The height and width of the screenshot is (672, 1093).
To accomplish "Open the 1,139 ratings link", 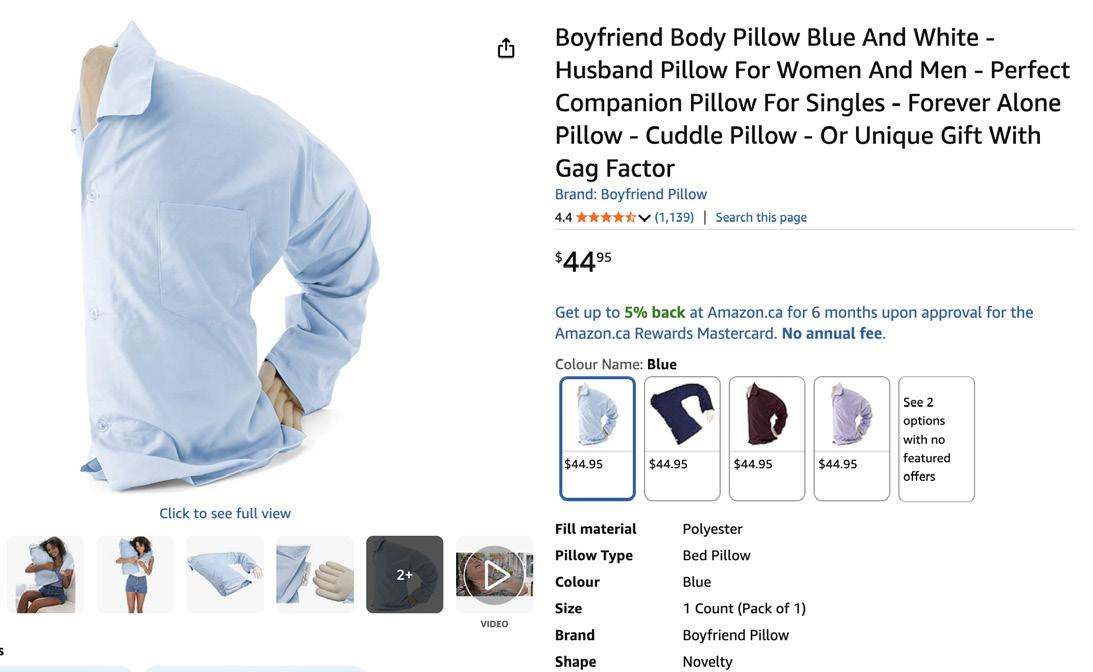I will pos(674,217).
